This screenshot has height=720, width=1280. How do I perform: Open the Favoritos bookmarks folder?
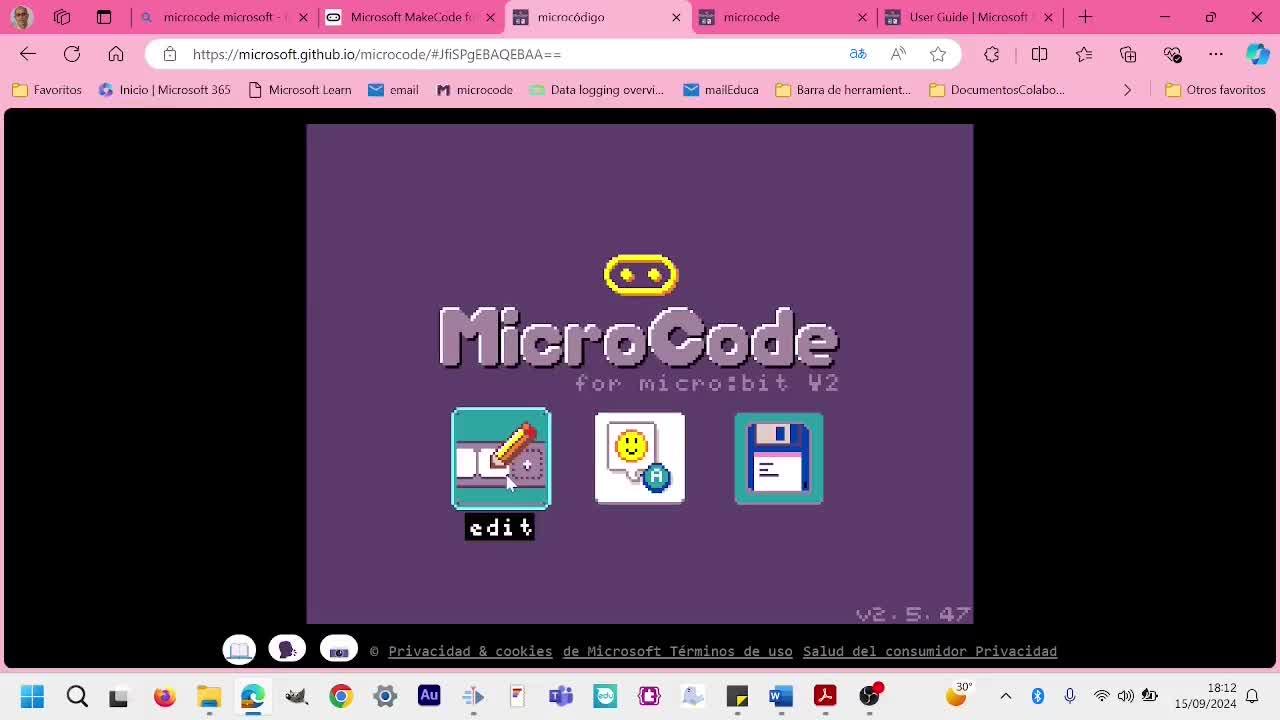pyautogui.click(x=47, y=90)
